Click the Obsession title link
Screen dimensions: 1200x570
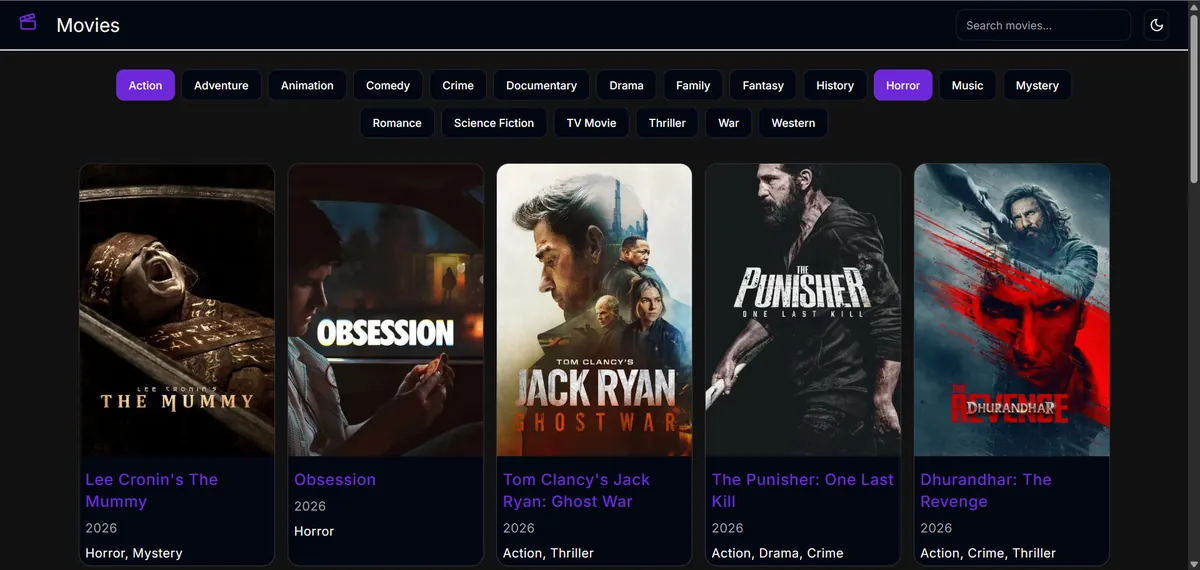(335, 479)
